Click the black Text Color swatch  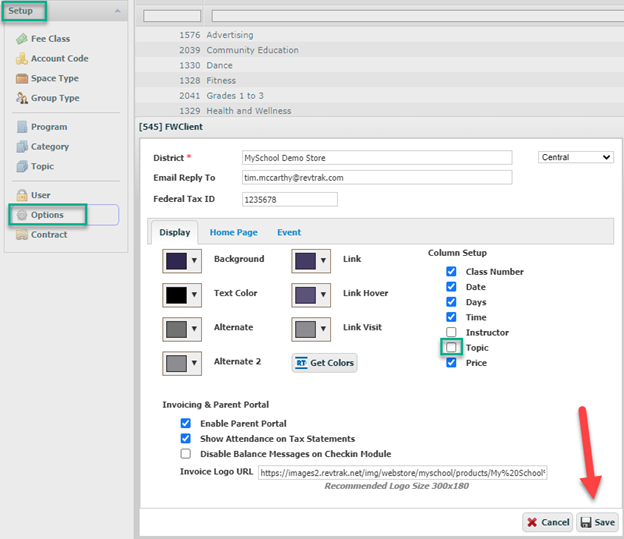(176, 295)
